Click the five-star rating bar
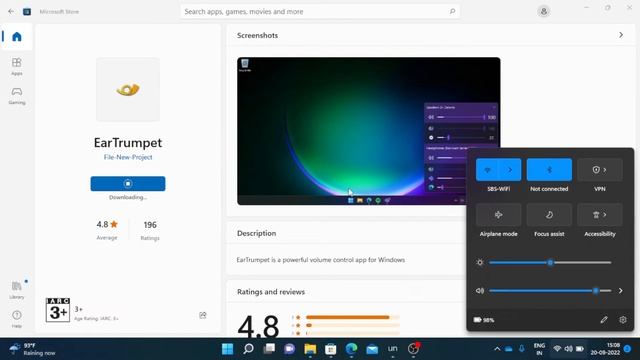Viewport: 640px width, 360px height. [352, 317]
